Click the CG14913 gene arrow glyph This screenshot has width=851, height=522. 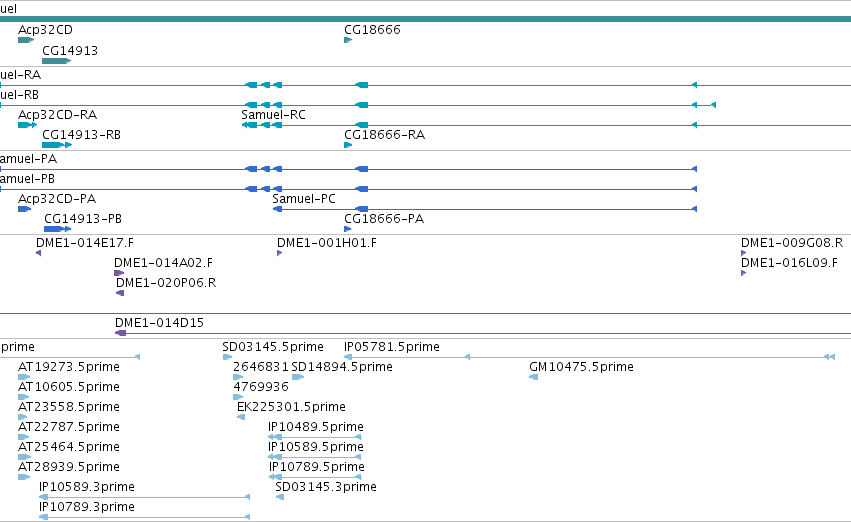click(x=56, y=61)
